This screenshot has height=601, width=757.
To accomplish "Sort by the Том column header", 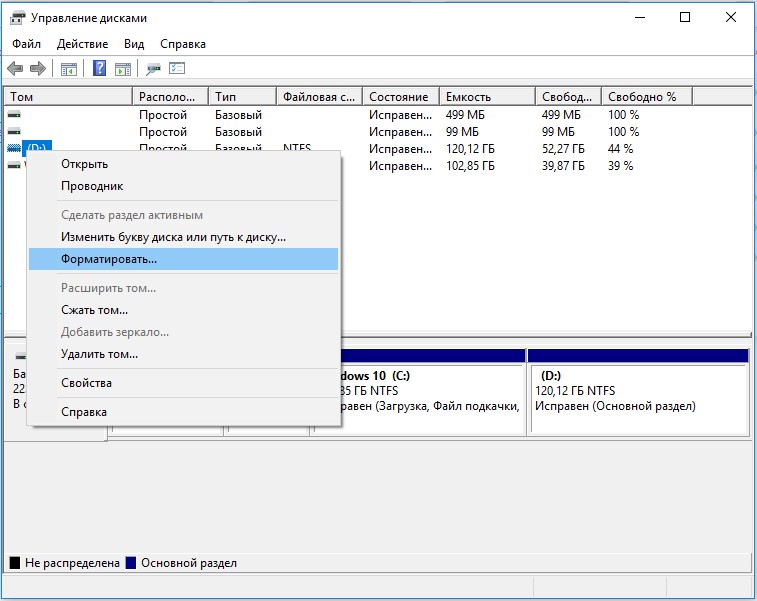I will [x=68, y=97].
